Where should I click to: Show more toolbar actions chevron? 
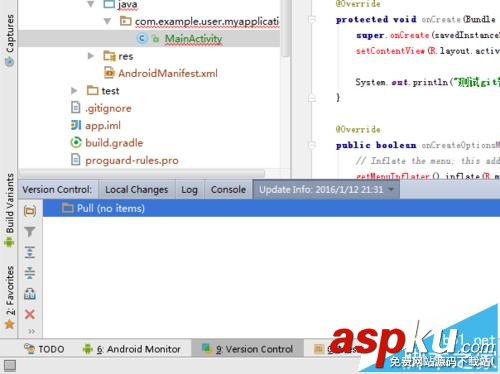(x=31, y=331)
